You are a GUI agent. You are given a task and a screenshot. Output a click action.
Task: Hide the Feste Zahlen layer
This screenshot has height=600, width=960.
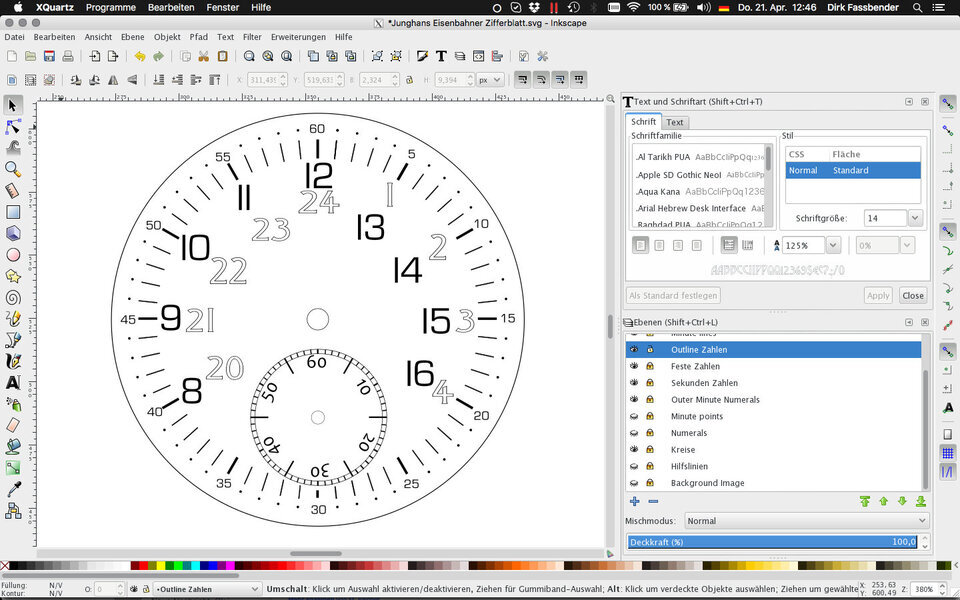[633, 366]
